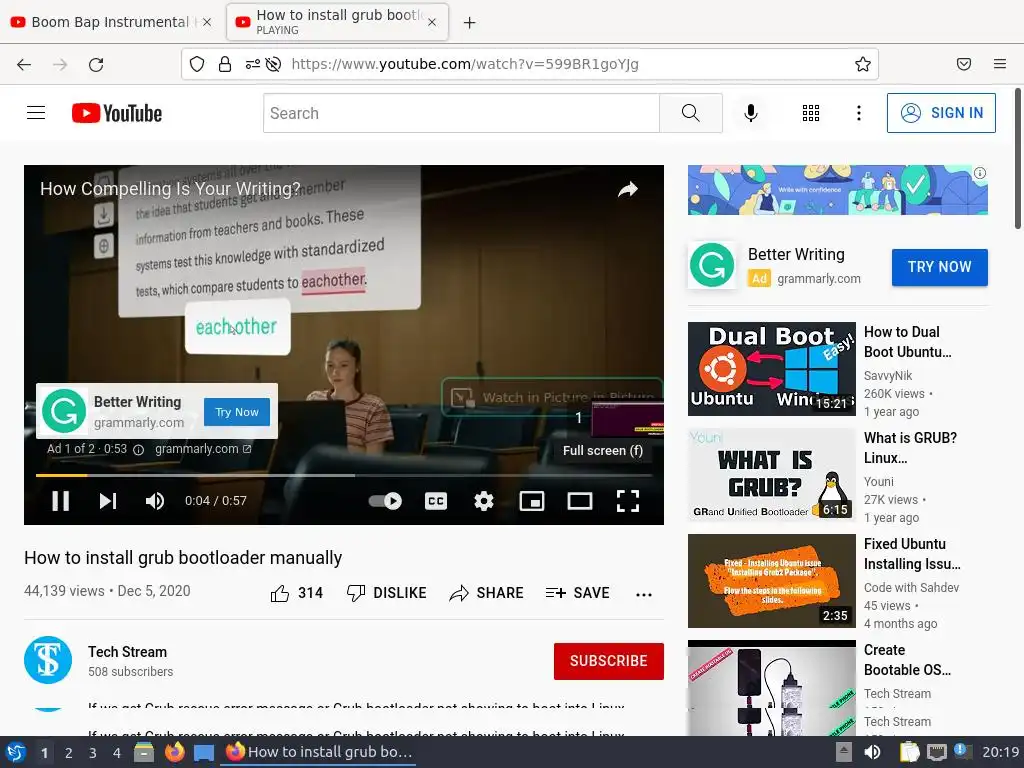Click the DISLIKE button
The width and height of the screenshot is (1024, 768).
(386, 593)
